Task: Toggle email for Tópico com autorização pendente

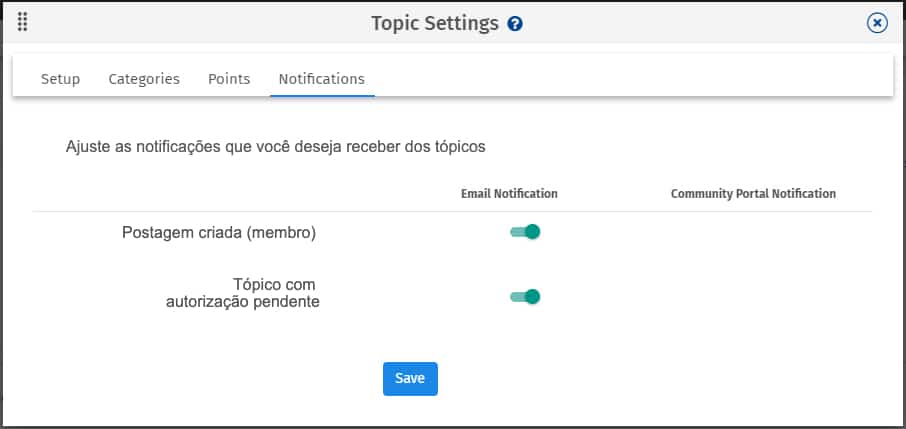Action: coord(525,297)
